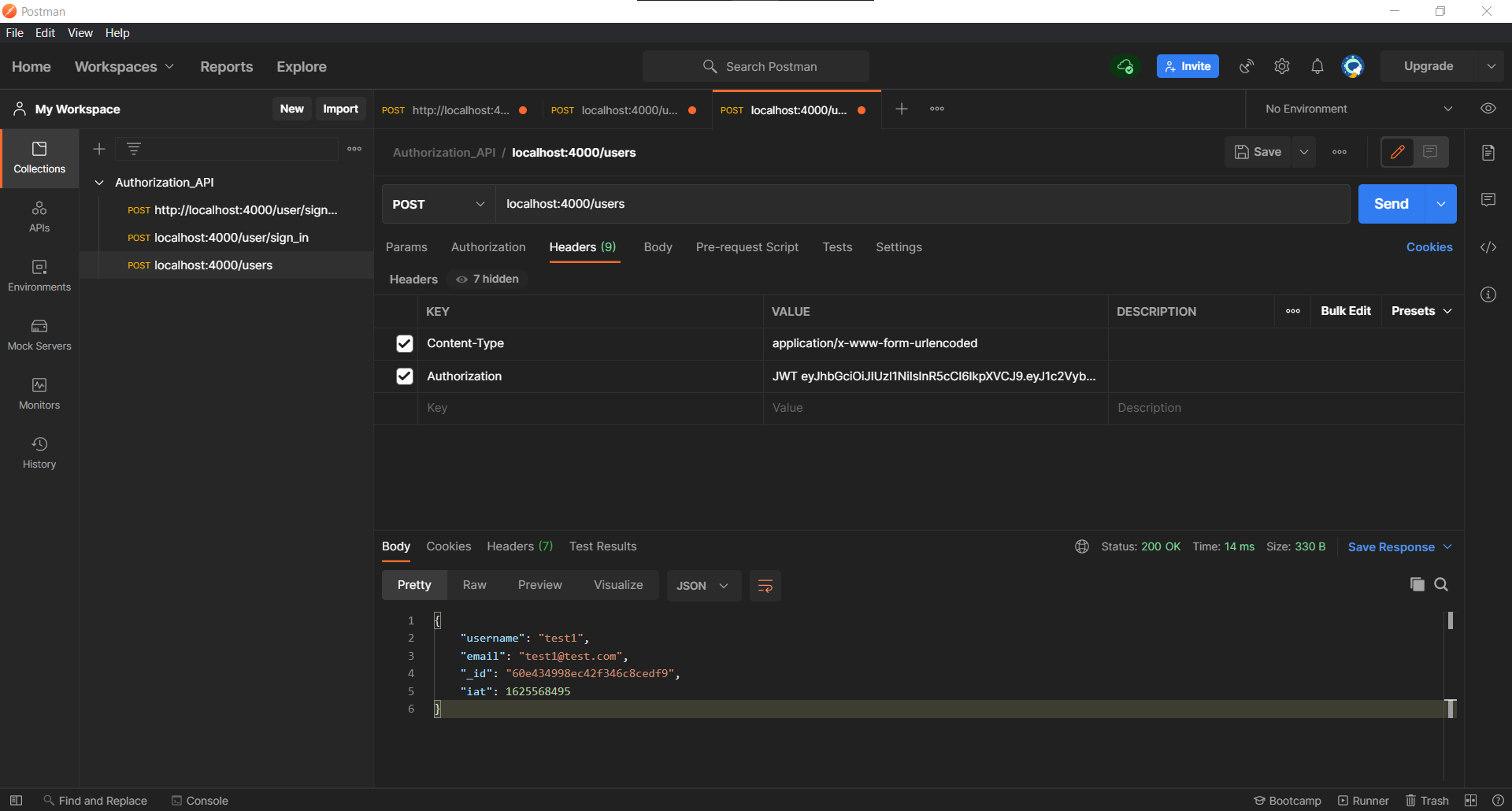The image size is (1512, 811).
Task: Open the response Test Results tab
Action: (x=603, y=546)
